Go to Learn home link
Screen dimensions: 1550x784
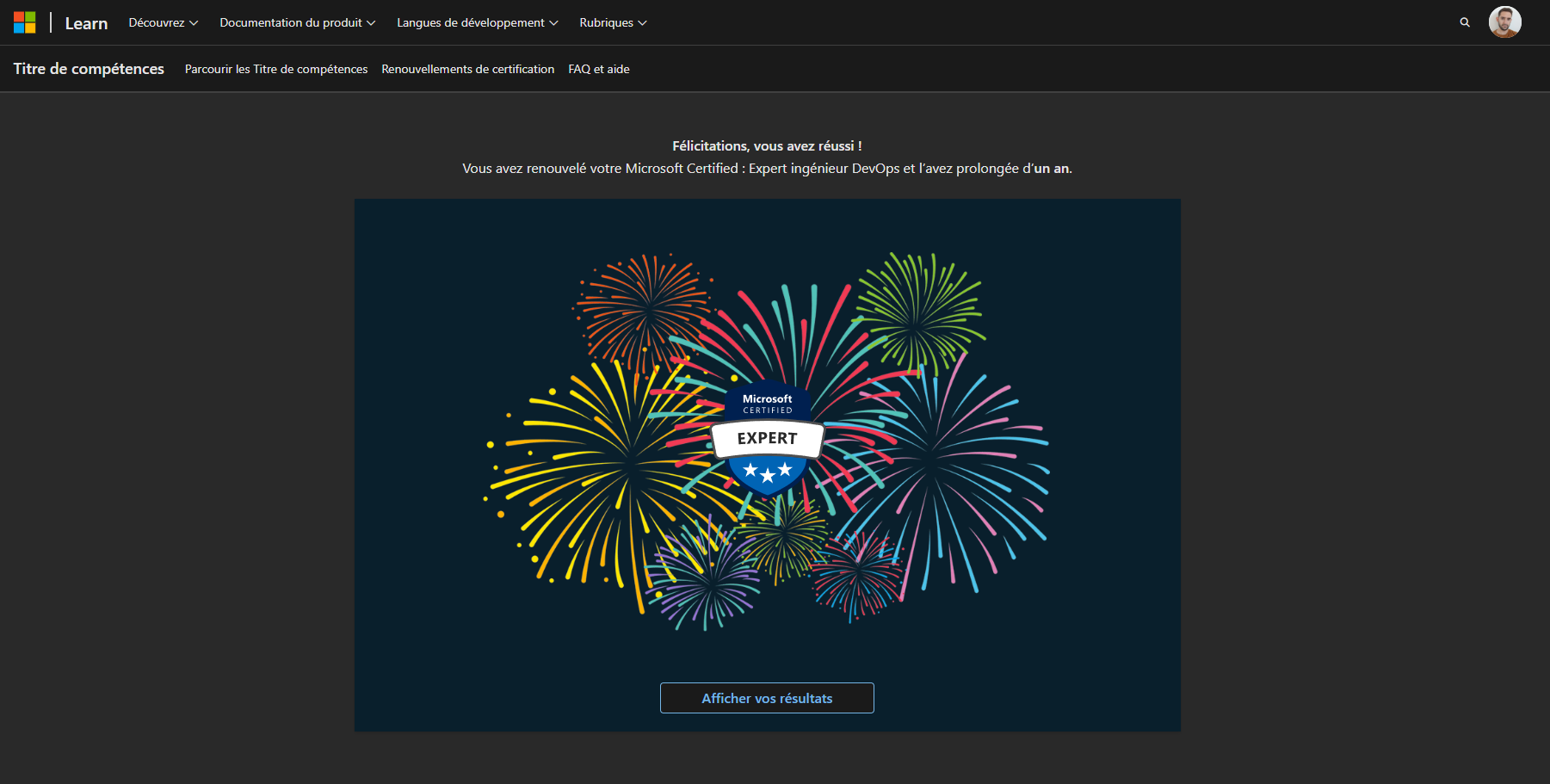click(x=86, y=23)
